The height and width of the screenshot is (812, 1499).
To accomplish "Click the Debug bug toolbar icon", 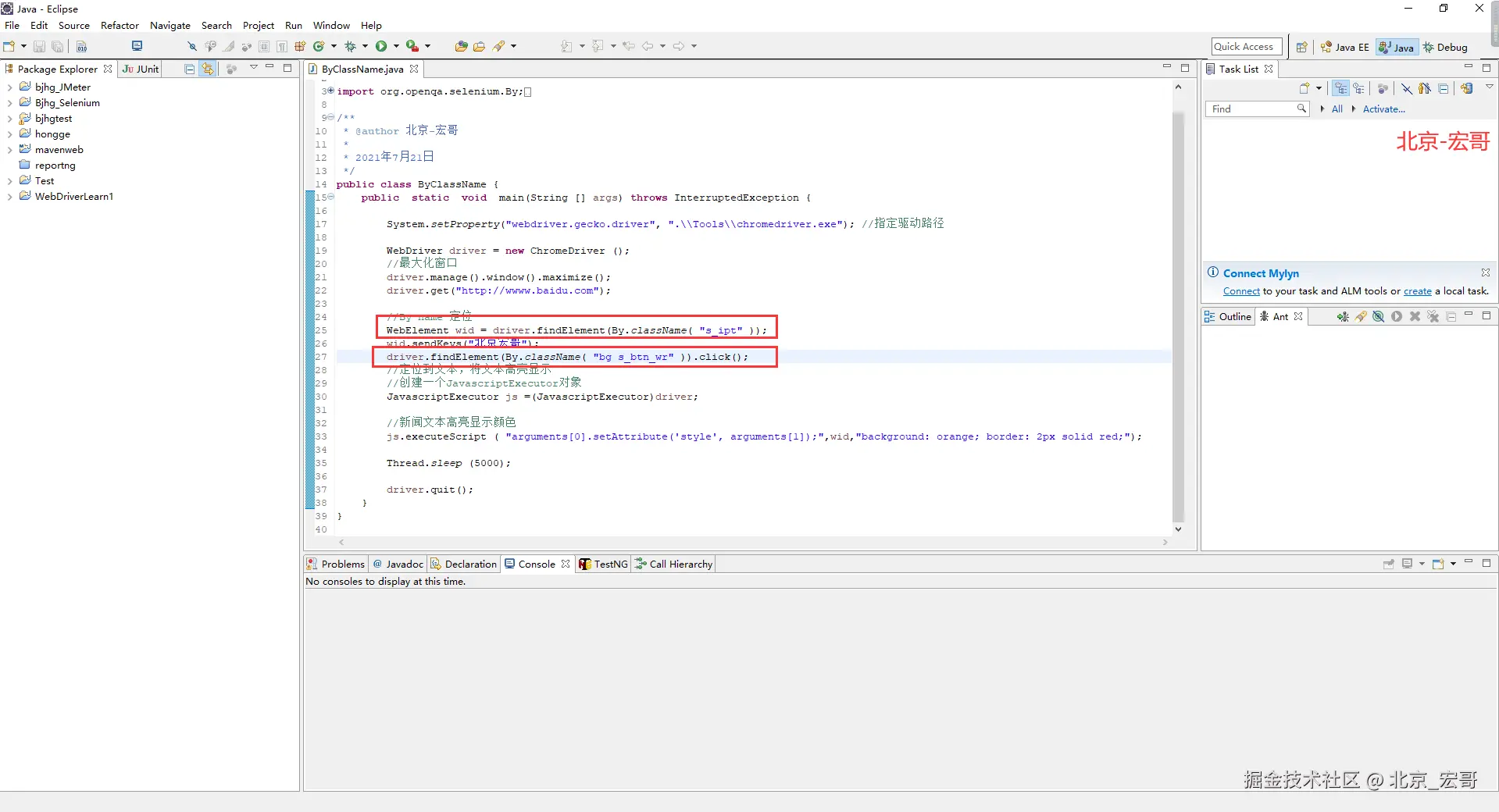I will pos(351,46).
